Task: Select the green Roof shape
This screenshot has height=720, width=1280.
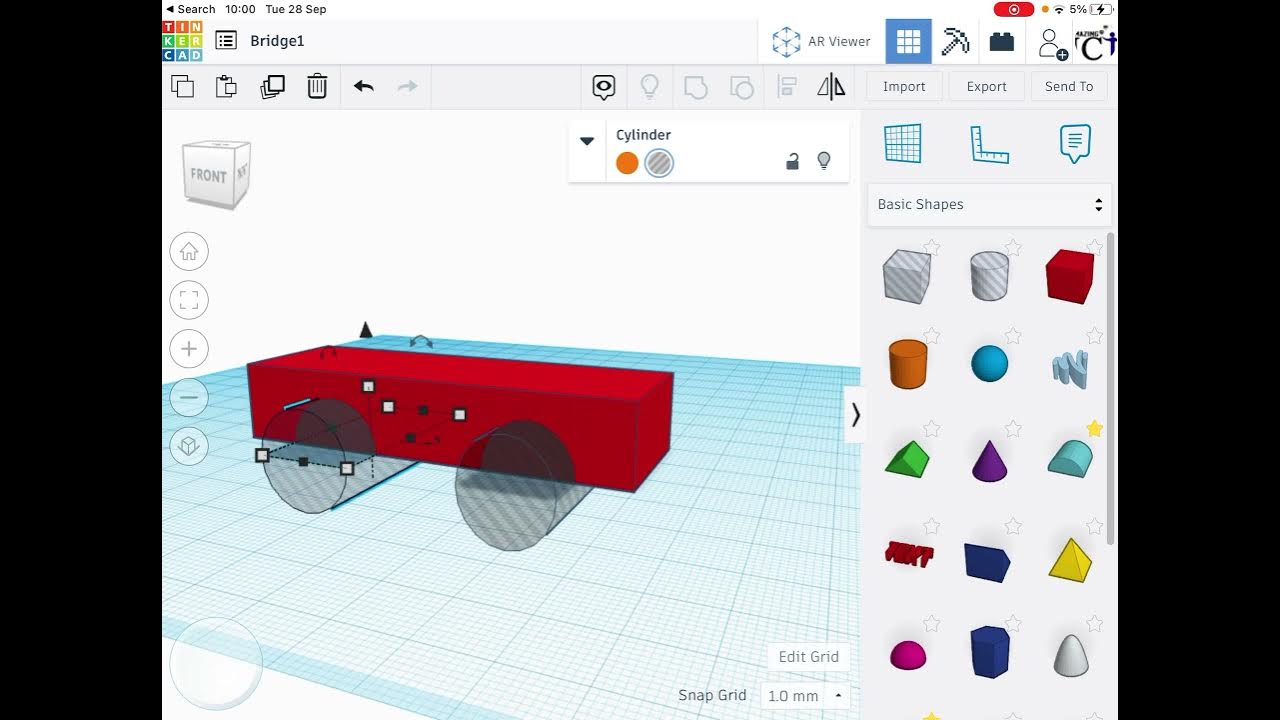Action: (x=907, y=460)
